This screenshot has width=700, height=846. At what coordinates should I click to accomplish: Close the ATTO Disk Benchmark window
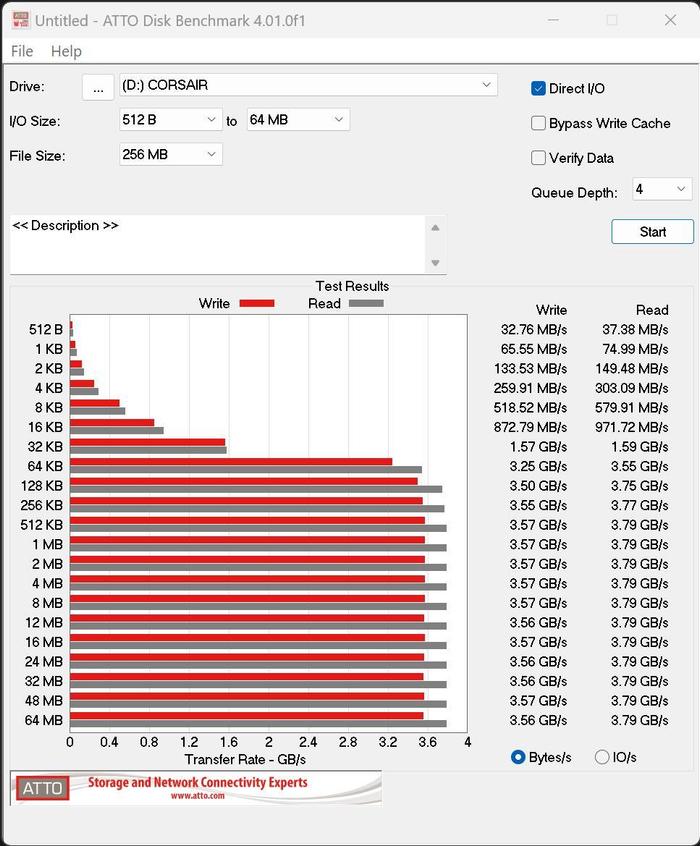671,21
